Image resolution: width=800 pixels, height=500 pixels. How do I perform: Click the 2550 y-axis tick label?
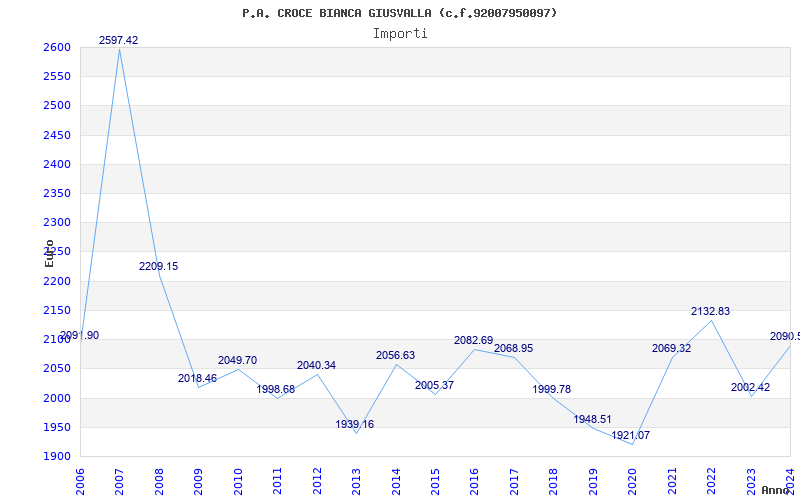pyautogui.click(x=57, y=77)
